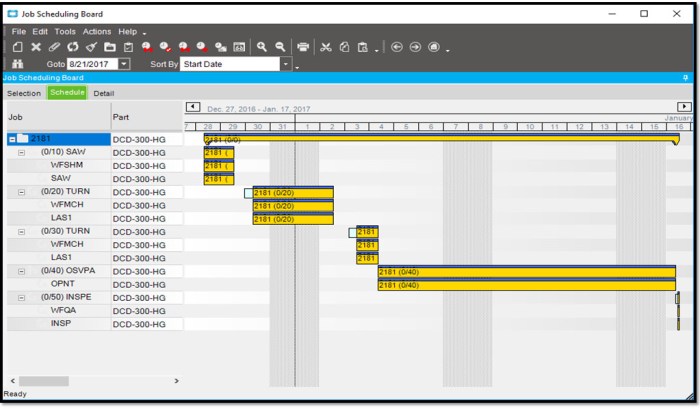This screenshot has width=700, height=409.
Task: Click the day 10 timeline header cell
Action: (530, 127)
